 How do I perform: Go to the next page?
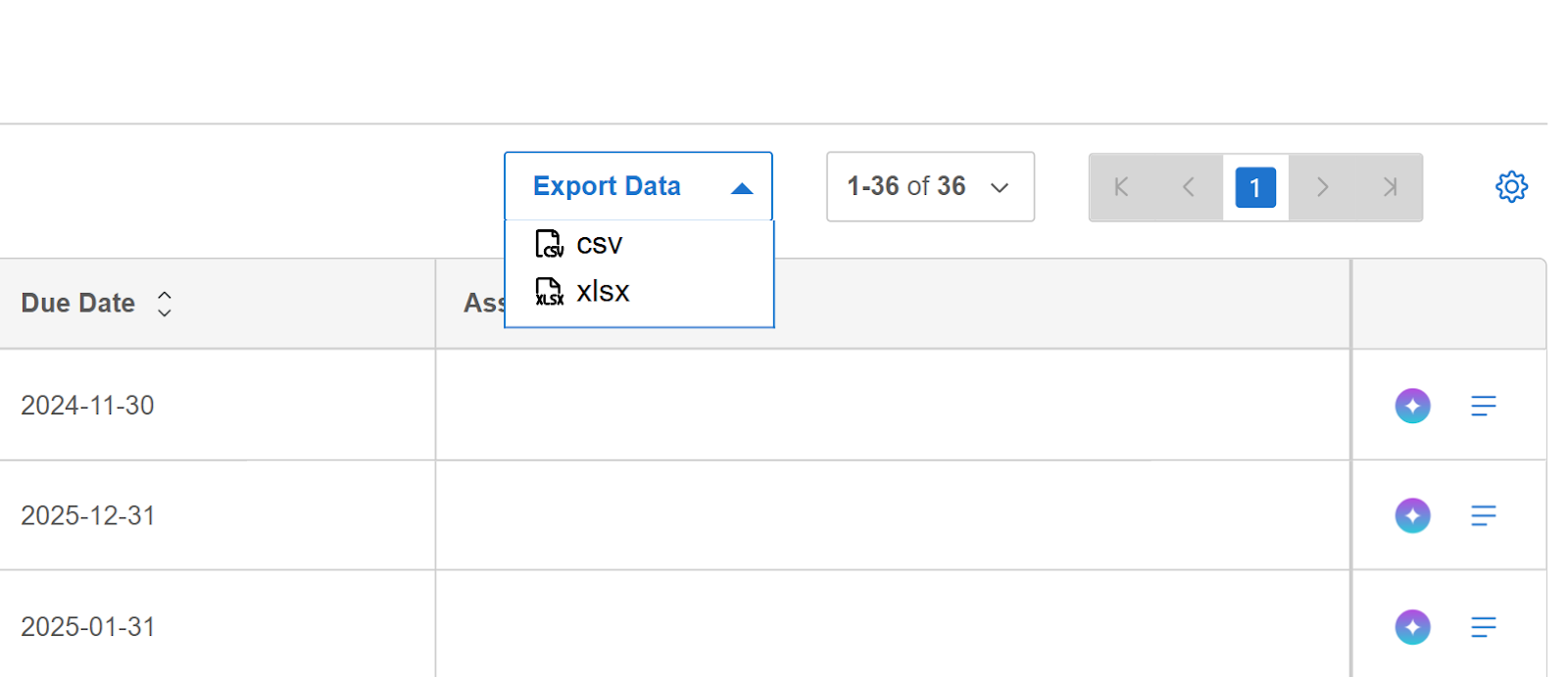click(x=1322, y=187)
